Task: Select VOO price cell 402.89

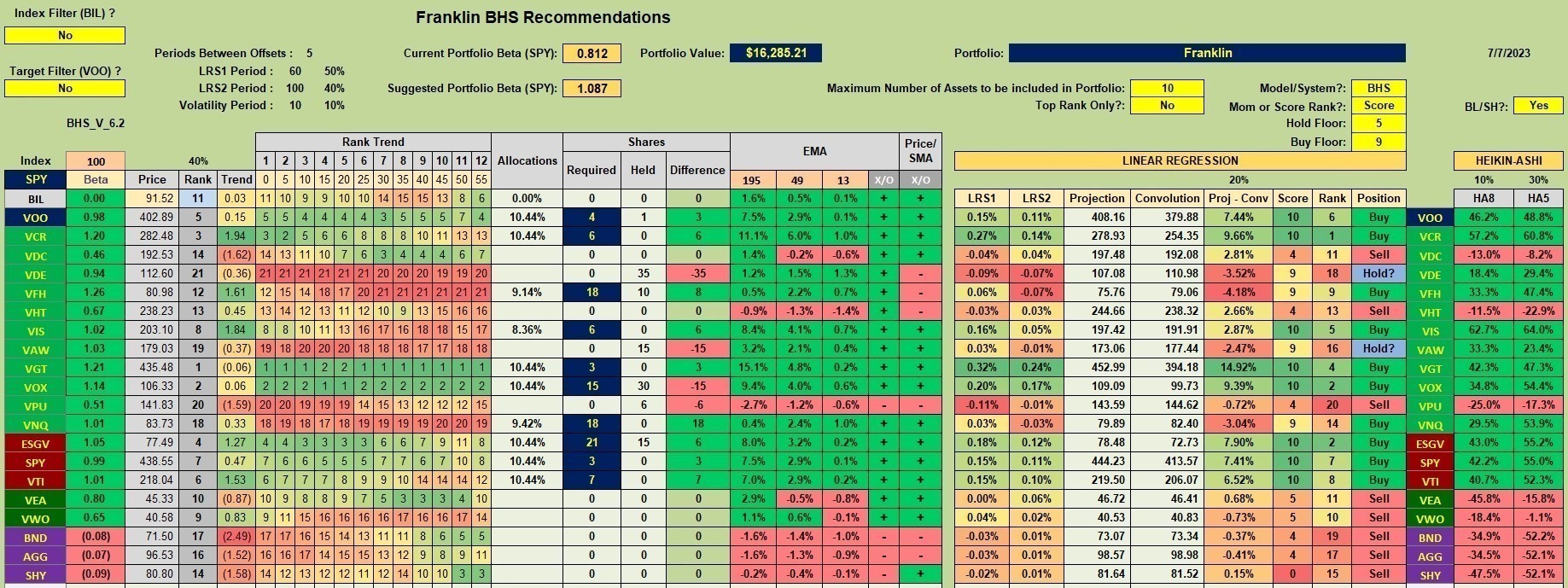Action: [152, 218]
